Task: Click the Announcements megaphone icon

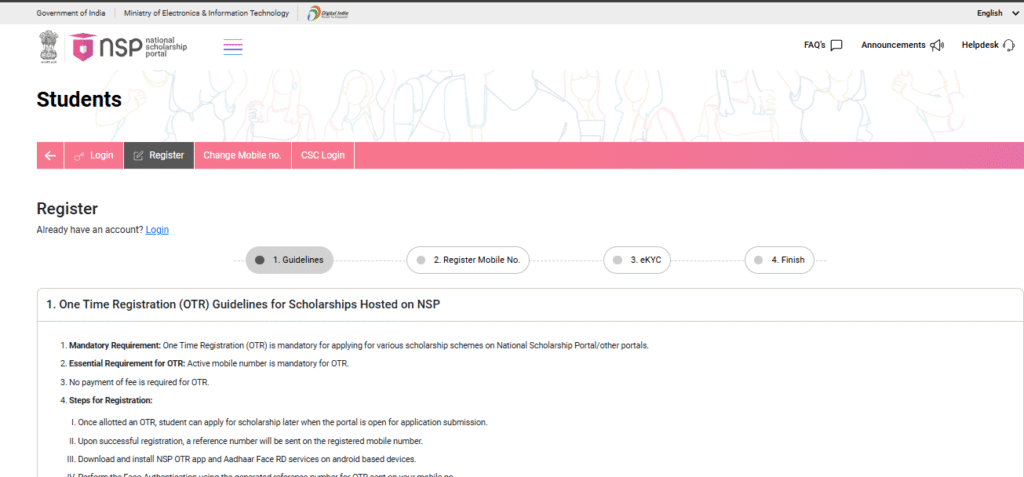Action: coord(937,45)
